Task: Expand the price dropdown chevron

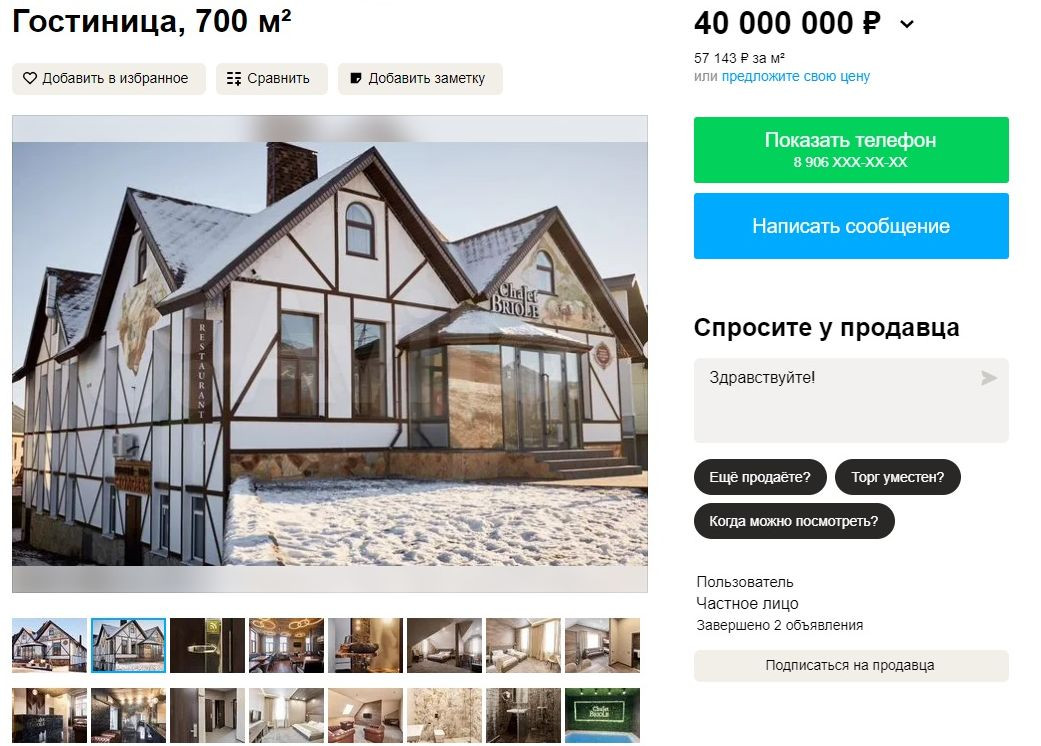Action: [x=907, y=25]
